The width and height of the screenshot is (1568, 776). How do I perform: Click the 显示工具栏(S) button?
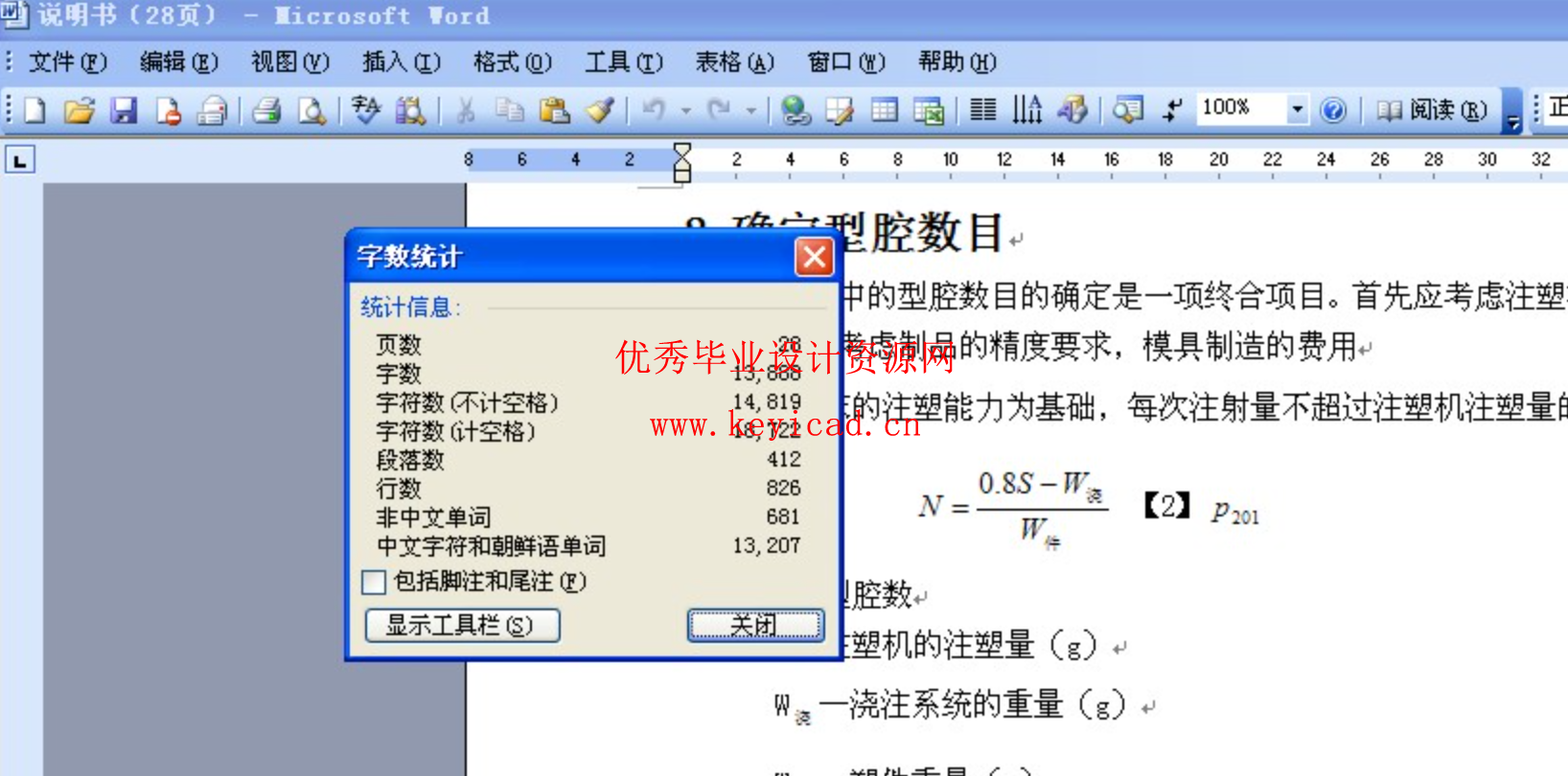tap(462, 626)
